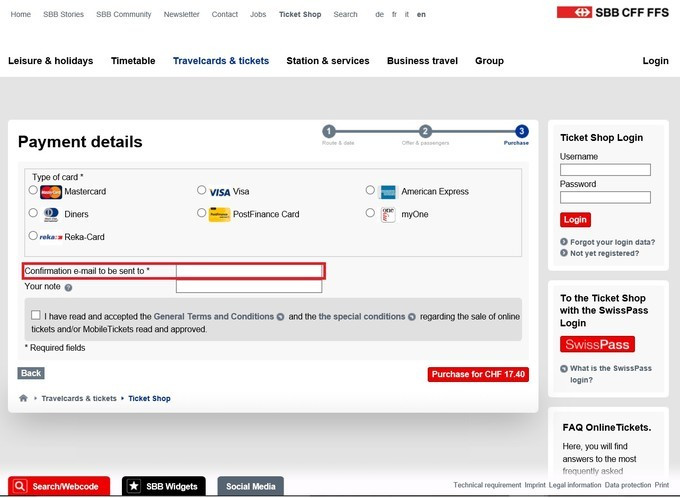Click step 1 Route & date circle
The width and height of the screenshot is (680, 498).
tap(329, 132)
